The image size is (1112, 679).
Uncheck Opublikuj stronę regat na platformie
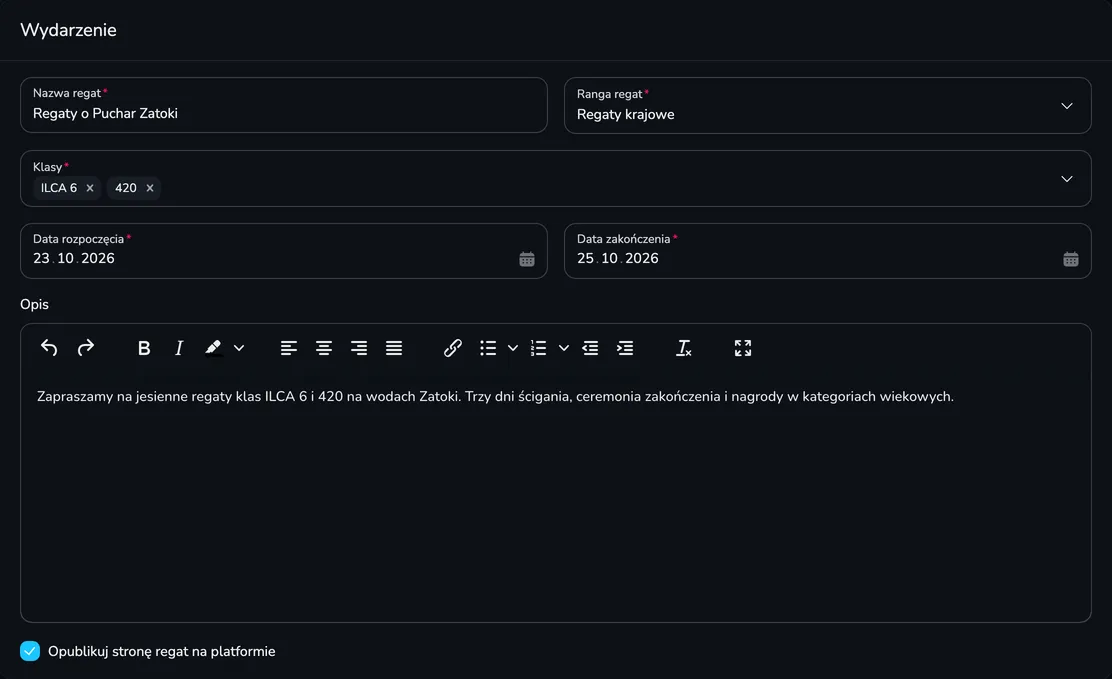30,651
